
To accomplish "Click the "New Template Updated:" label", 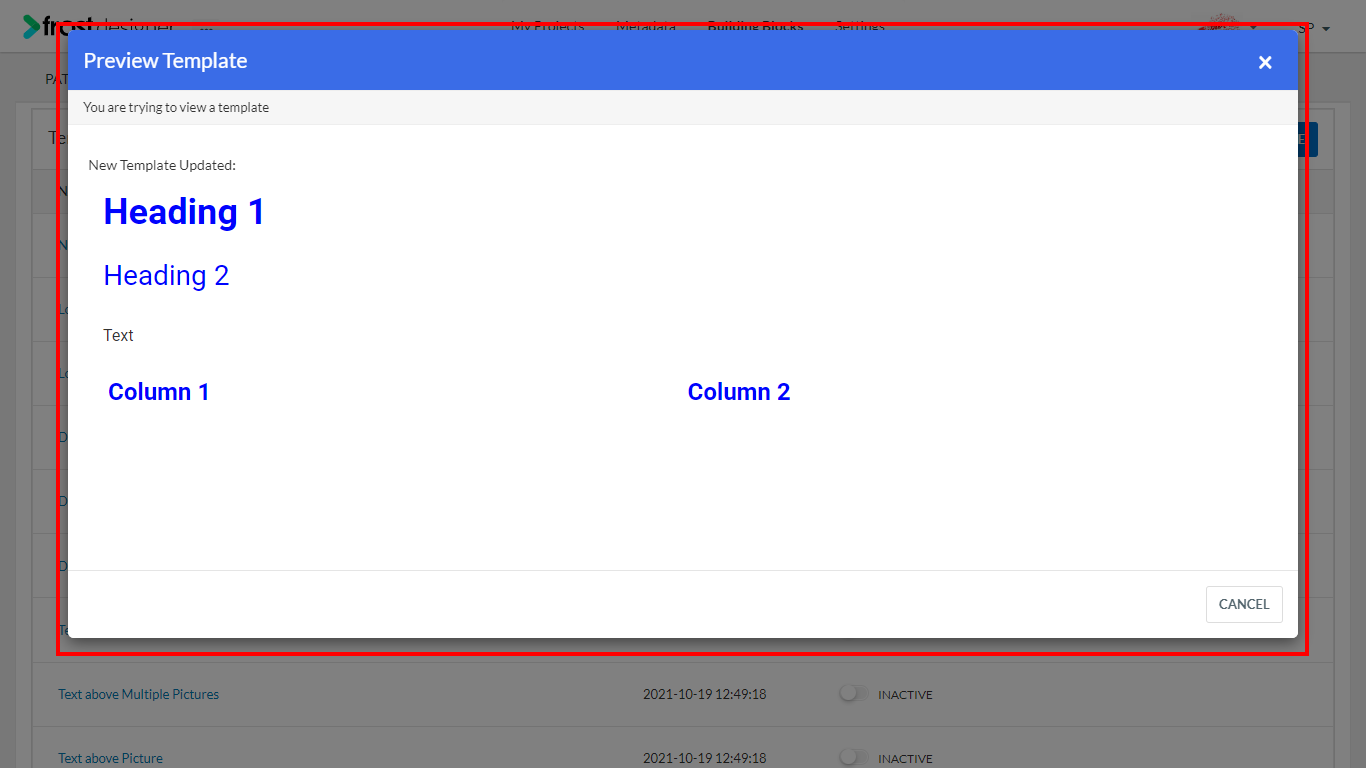I will pos(162,165).
